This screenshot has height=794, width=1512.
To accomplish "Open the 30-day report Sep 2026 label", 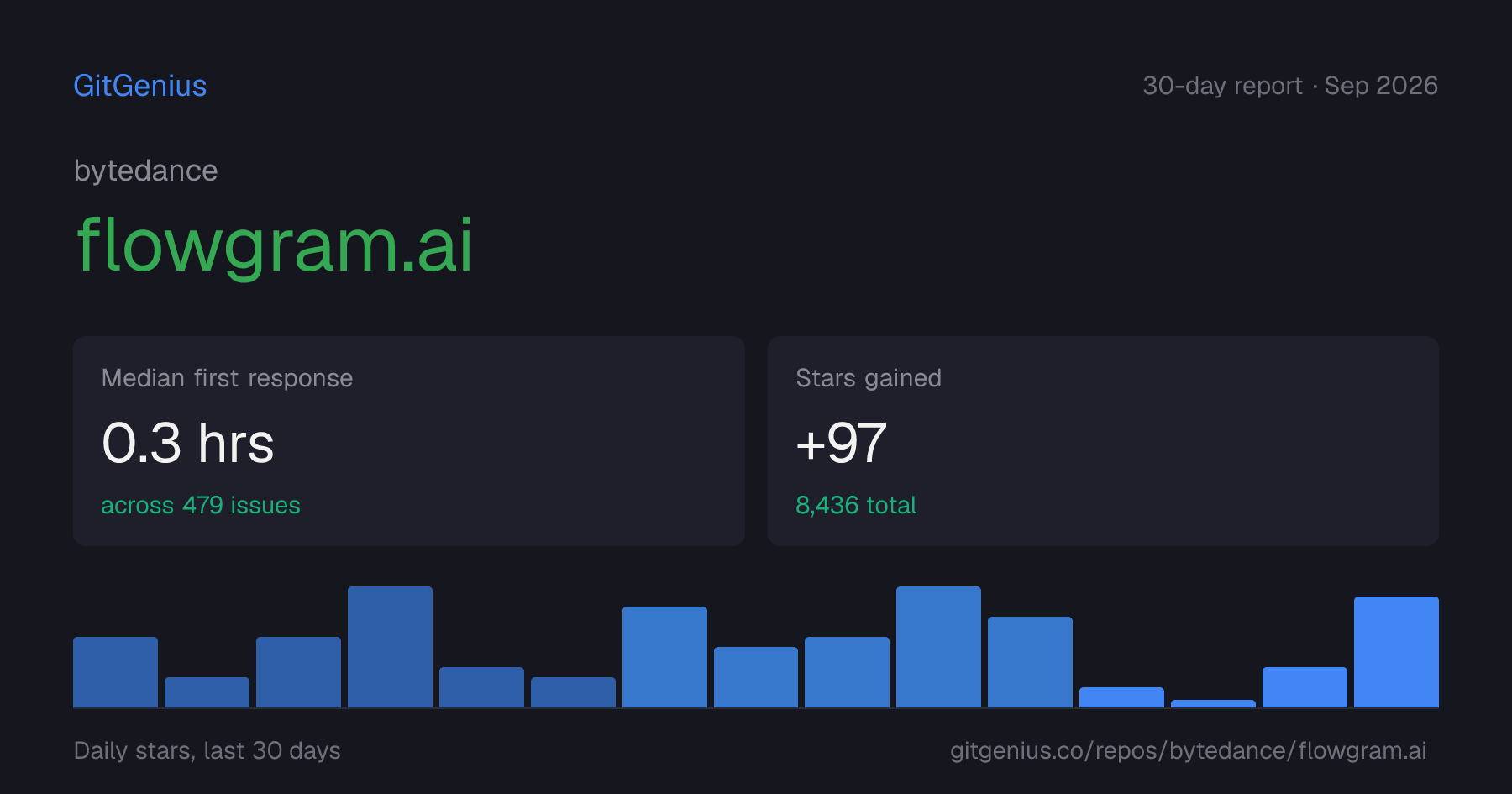I will pos(1290,86).
